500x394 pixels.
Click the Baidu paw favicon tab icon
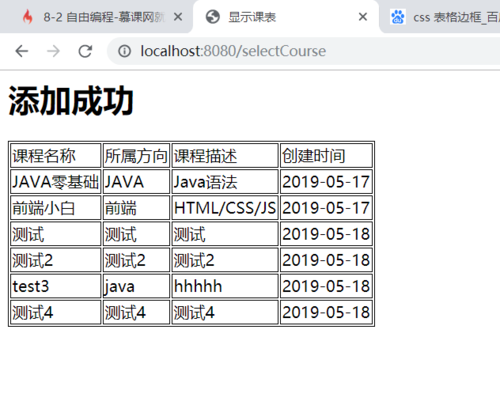pyautogui.click(x=398, y=17)
